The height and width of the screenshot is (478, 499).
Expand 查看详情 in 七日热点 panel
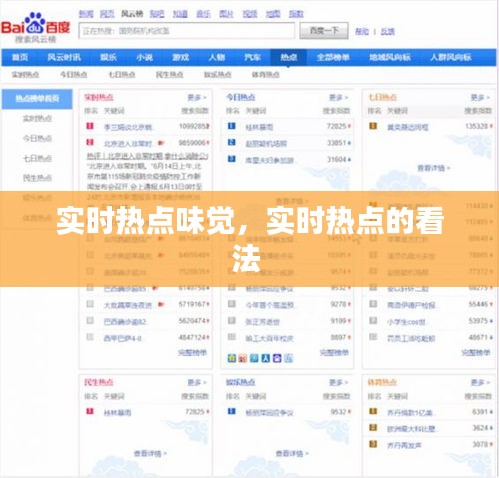click(x=433, y=168)
